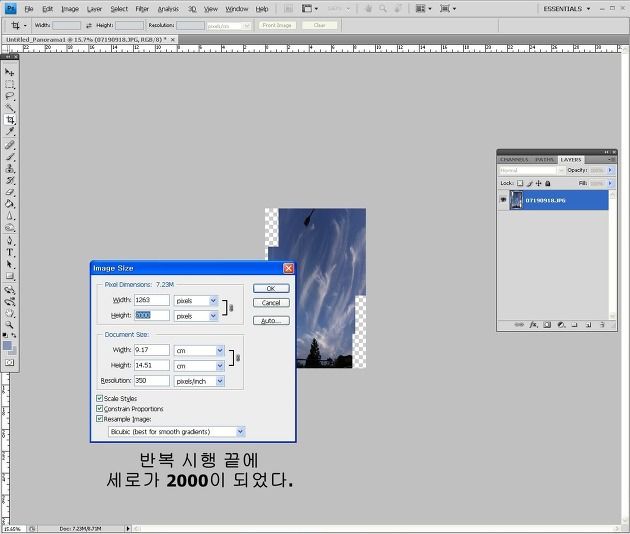This screenshot has height=534, width=630.
Task: Uncheck Constrain Proportions
Action: tap(99, 409)
